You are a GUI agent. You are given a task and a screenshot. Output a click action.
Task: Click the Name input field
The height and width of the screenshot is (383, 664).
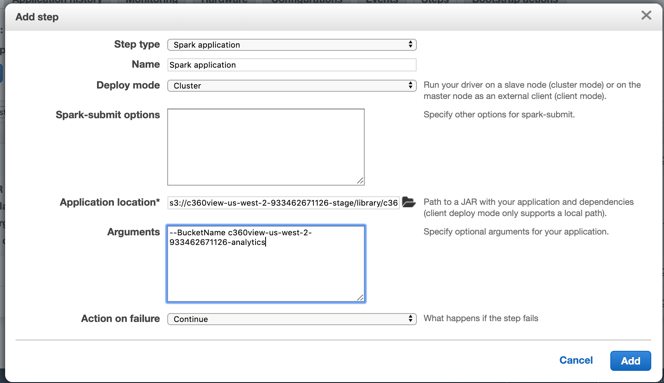coord(292,65)
